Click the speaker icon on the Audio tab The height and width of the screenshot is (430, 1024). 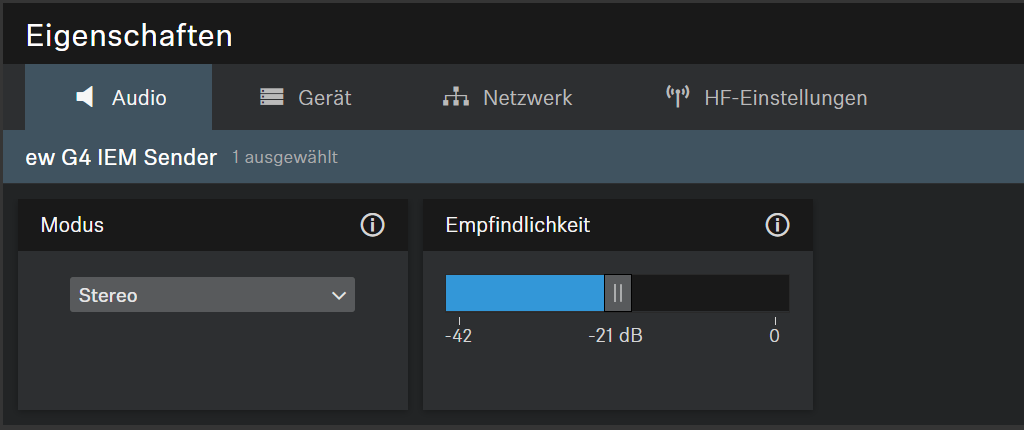click(85, 97)
